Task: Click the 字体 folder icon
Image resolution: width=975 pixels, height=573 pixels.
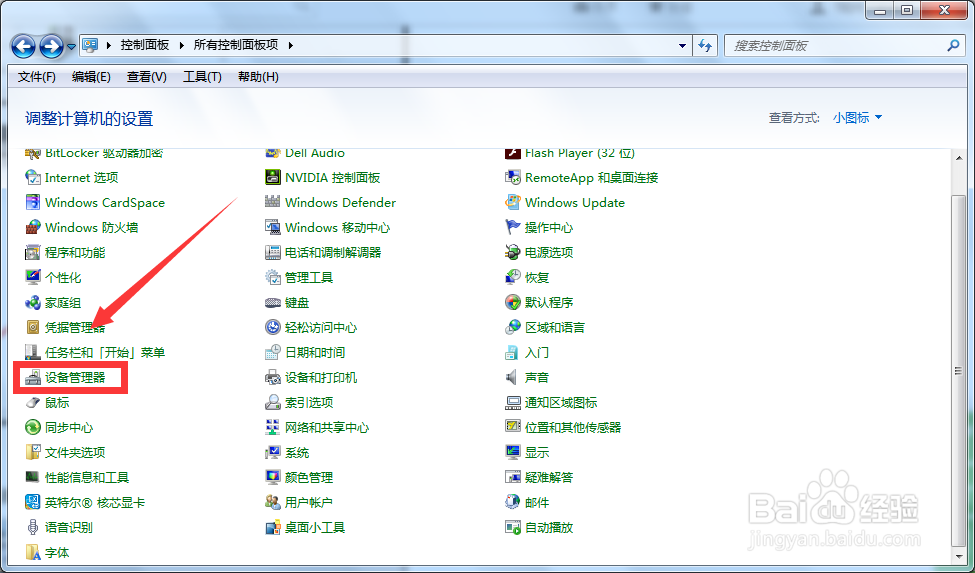Action: click(x=32, y=552)
